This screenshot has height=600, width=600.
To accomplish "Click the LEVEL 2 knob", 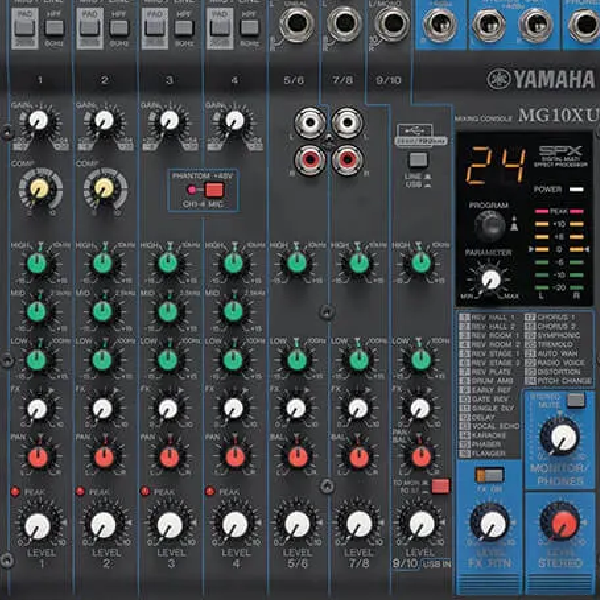I will [103, 526].
